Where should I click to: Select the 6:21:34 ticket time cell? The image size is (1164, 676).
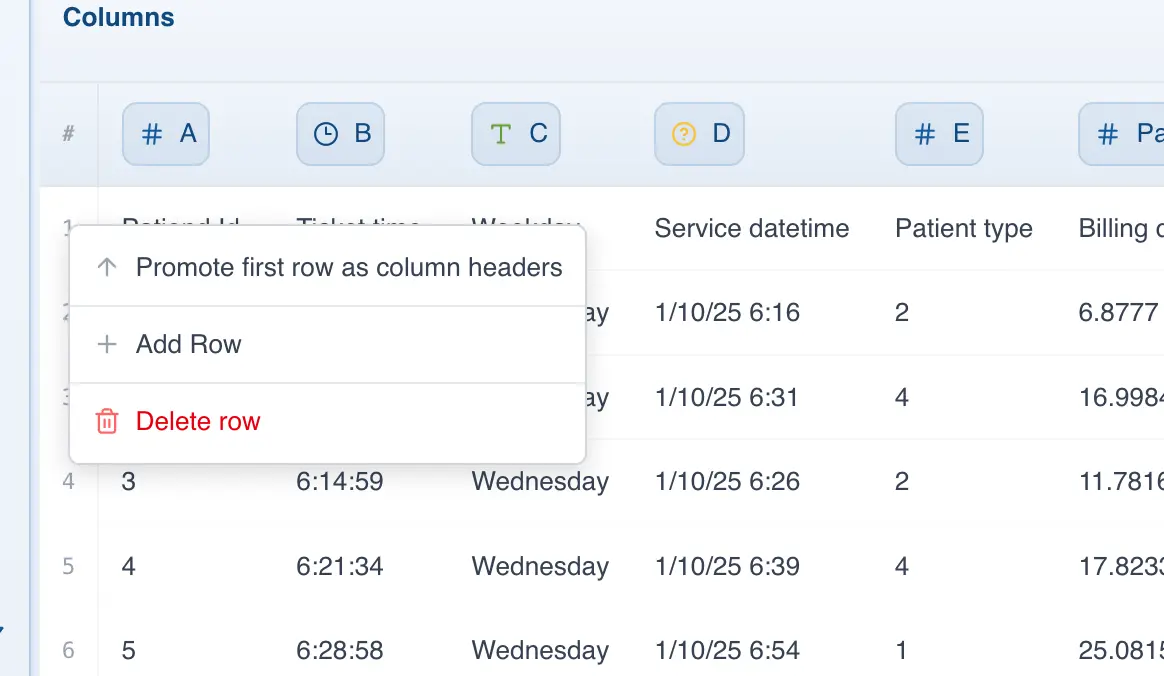tap(340, 567)
